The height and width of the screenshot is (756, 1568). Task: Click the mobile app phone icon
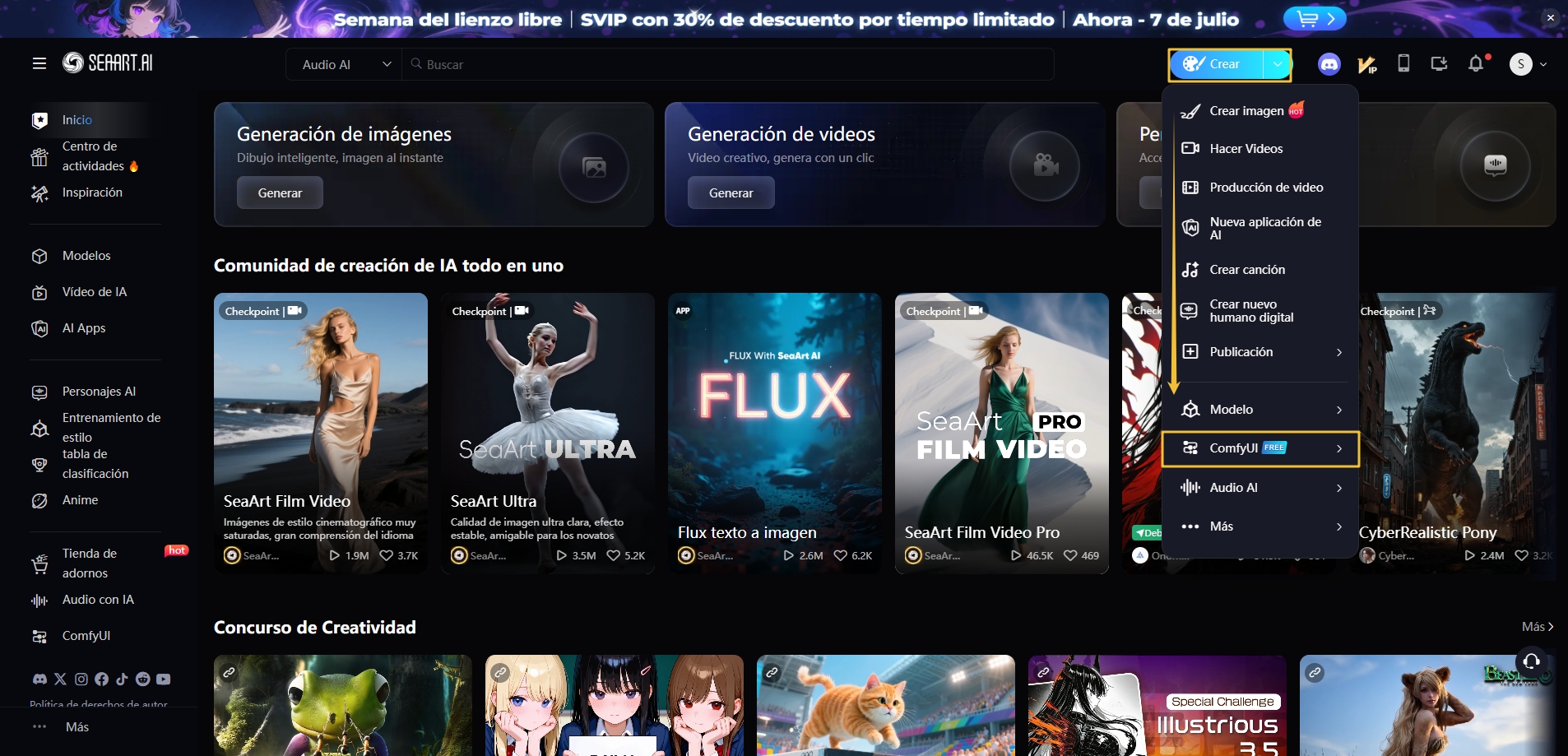[x=1403, y=64]
